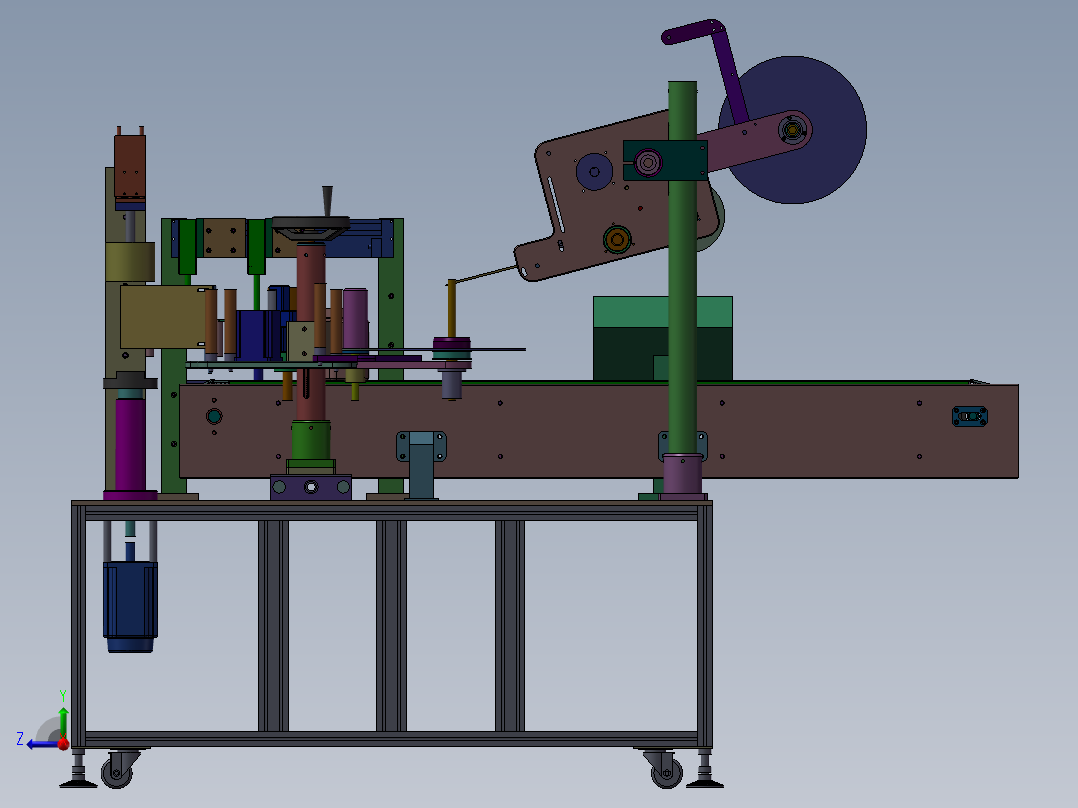Select the reddish-brown block atop left post
Screen dimensions: 1078x808
pos(130,166)
